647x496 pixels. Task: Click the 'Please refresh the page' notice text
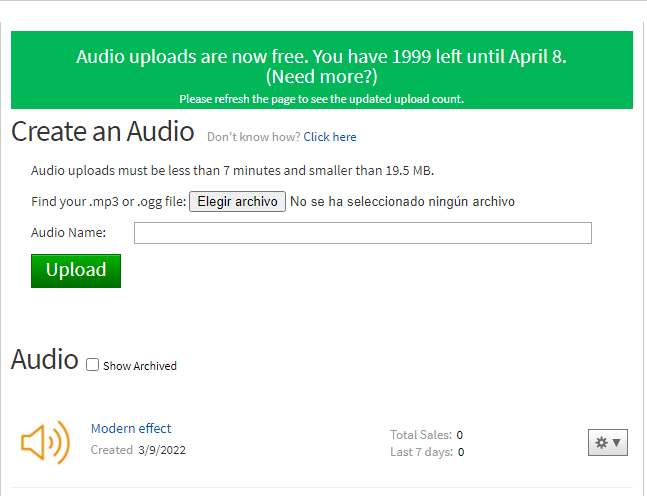pos(321,99)
